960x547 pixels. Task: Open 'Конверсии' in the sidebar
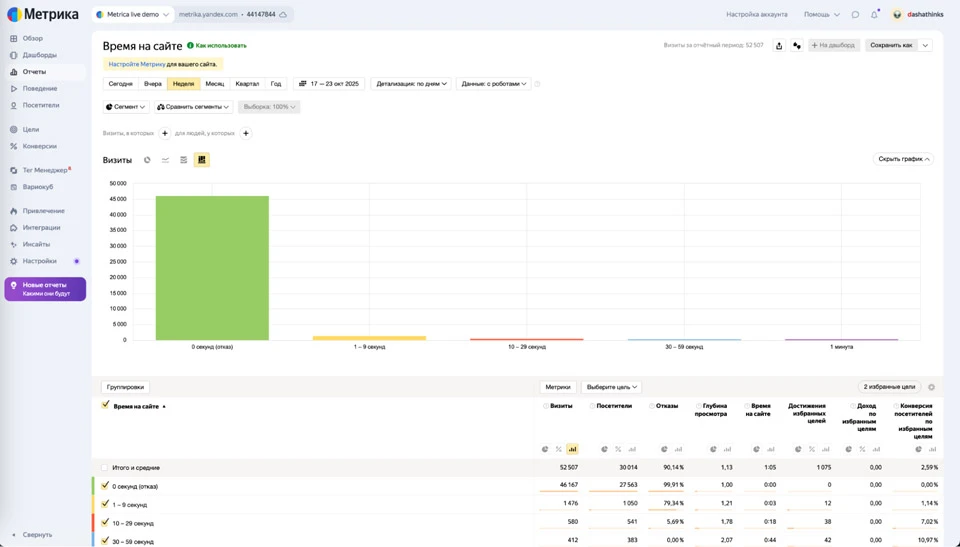pyautogui.click(x=40, y=146)
